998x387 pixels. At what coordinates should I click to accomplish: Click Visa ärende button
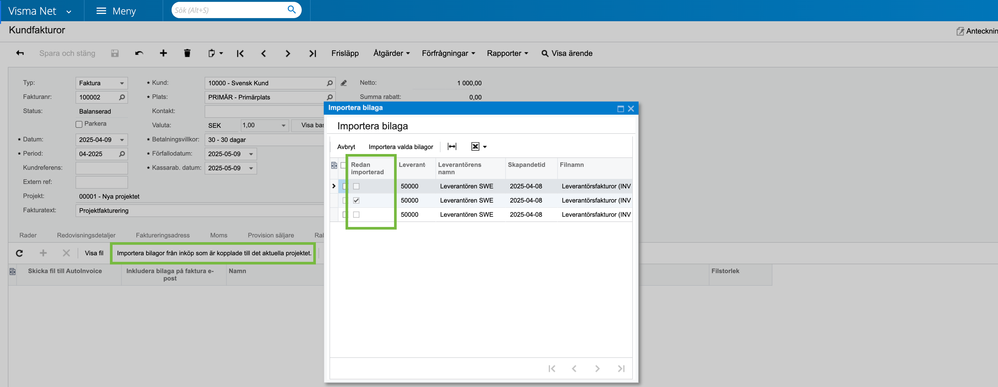tap(566, 53)
